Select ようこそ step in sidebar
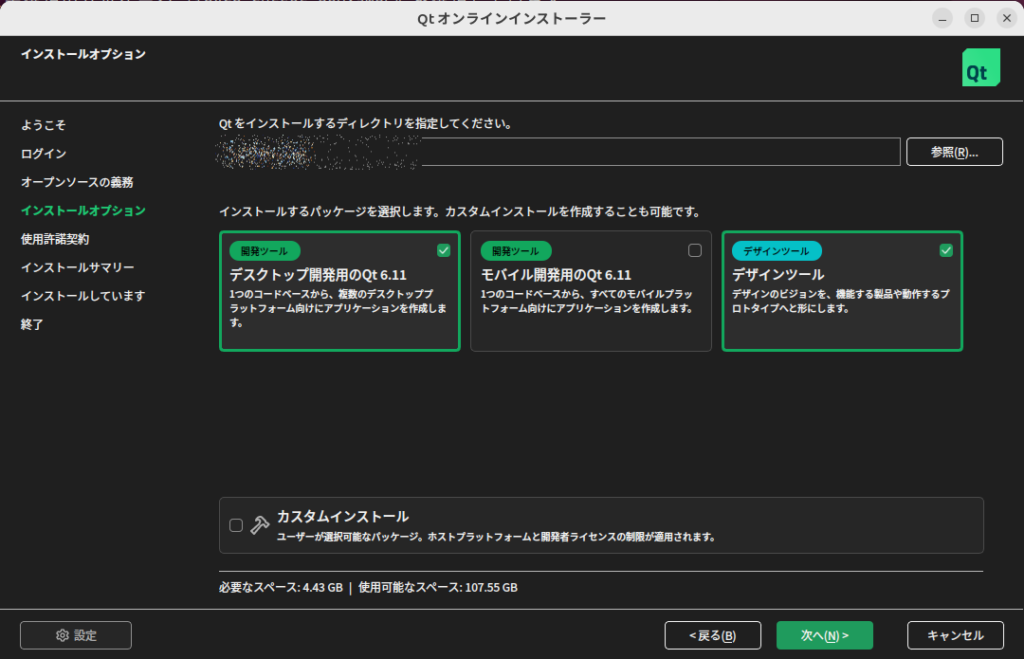The height and width of the screenshot is (659, 1024). pos(44,125)
